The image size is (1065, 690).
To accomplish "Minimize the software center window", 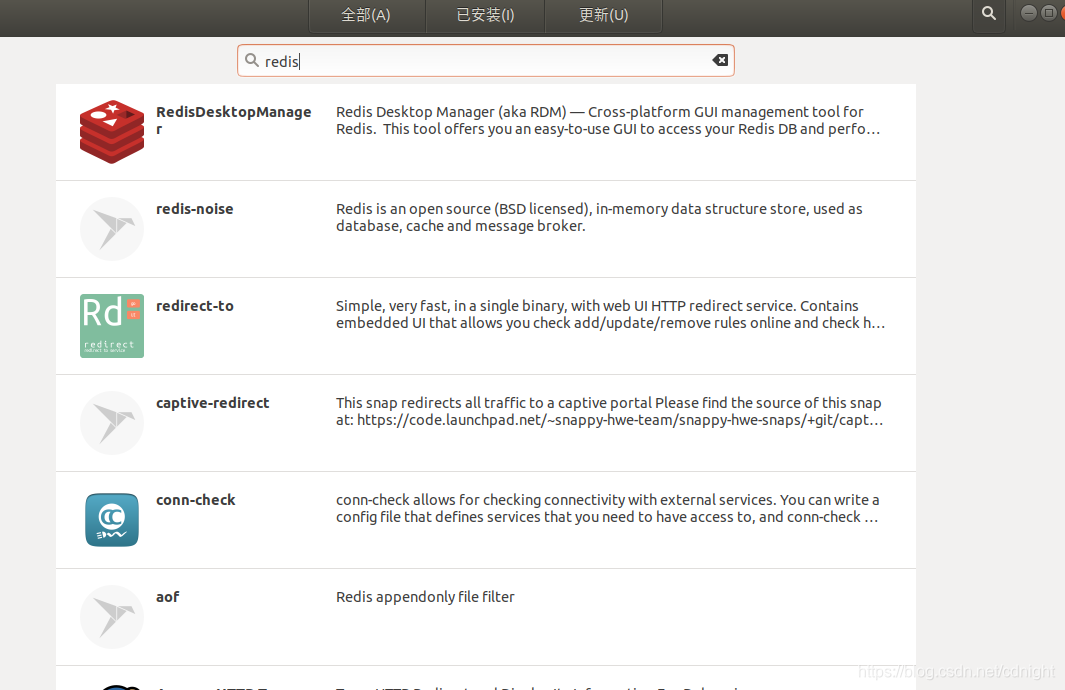I will pos(1028,13).
